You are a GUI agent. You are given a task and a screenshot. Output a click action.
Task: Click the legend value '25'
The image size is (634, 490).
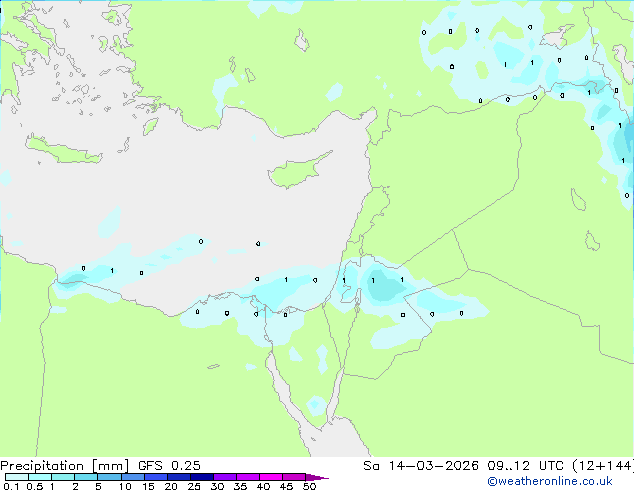click(x=194, y=486)
